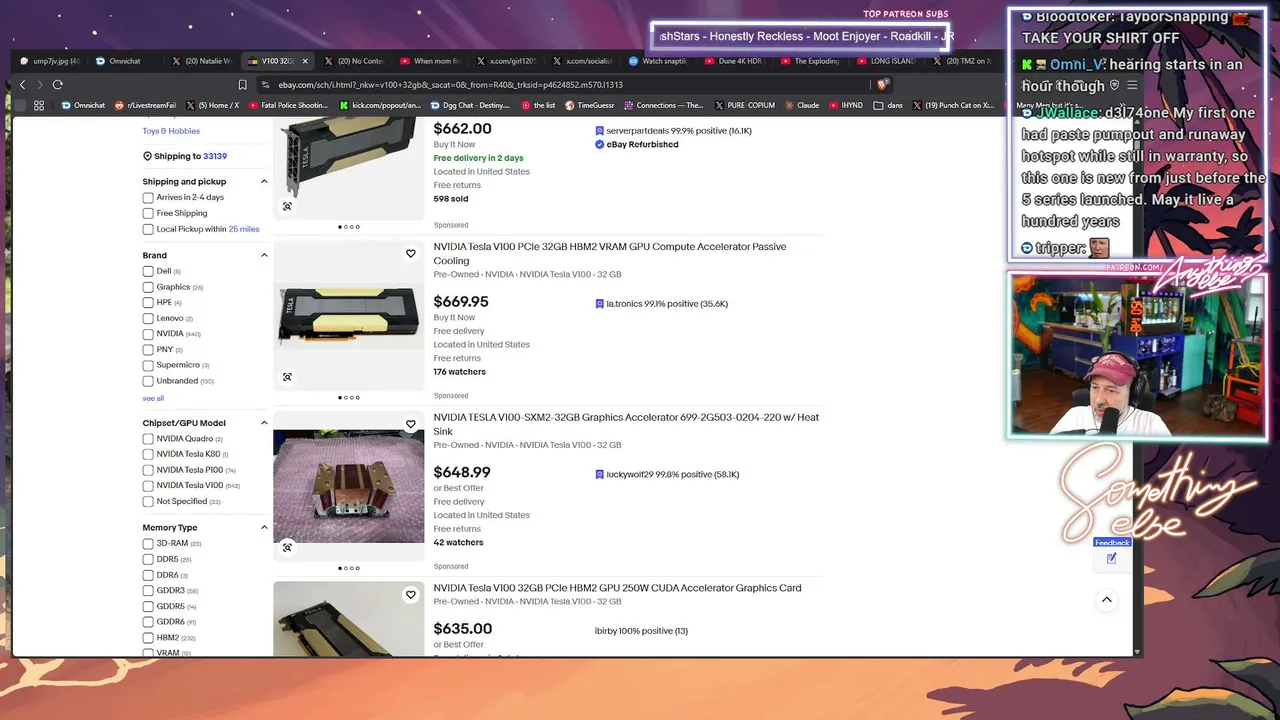Bookmark this page using the bookmark icon

pos(242,85)
